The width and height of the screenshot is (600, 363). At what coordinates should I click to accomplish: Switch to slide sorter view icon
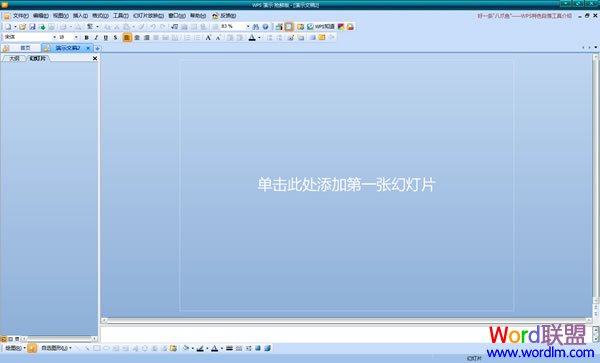[x=11, y=339]
